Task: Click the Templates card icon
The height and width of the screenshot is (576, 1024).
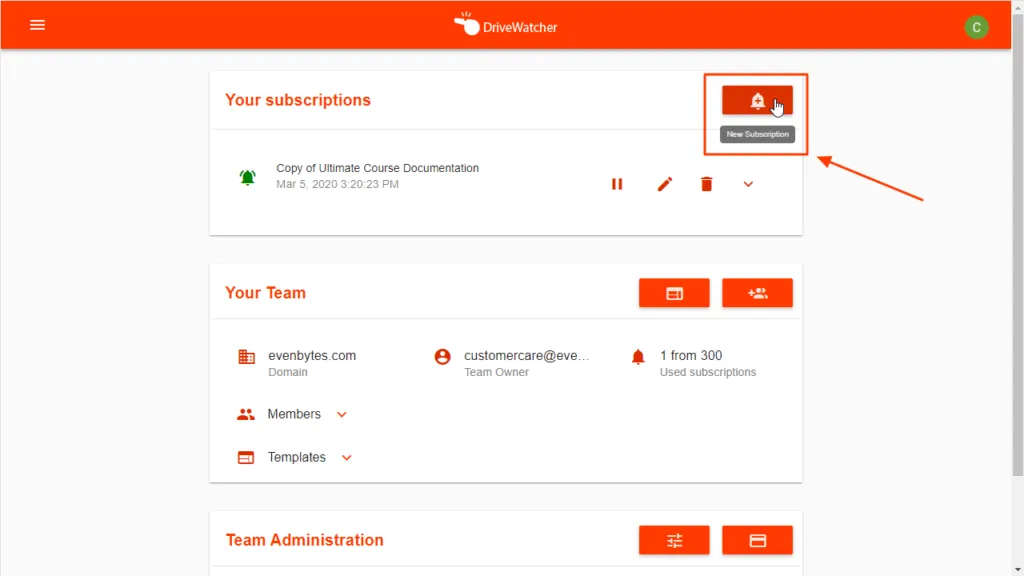Action: pyautogui.click(x=246, y=457)
